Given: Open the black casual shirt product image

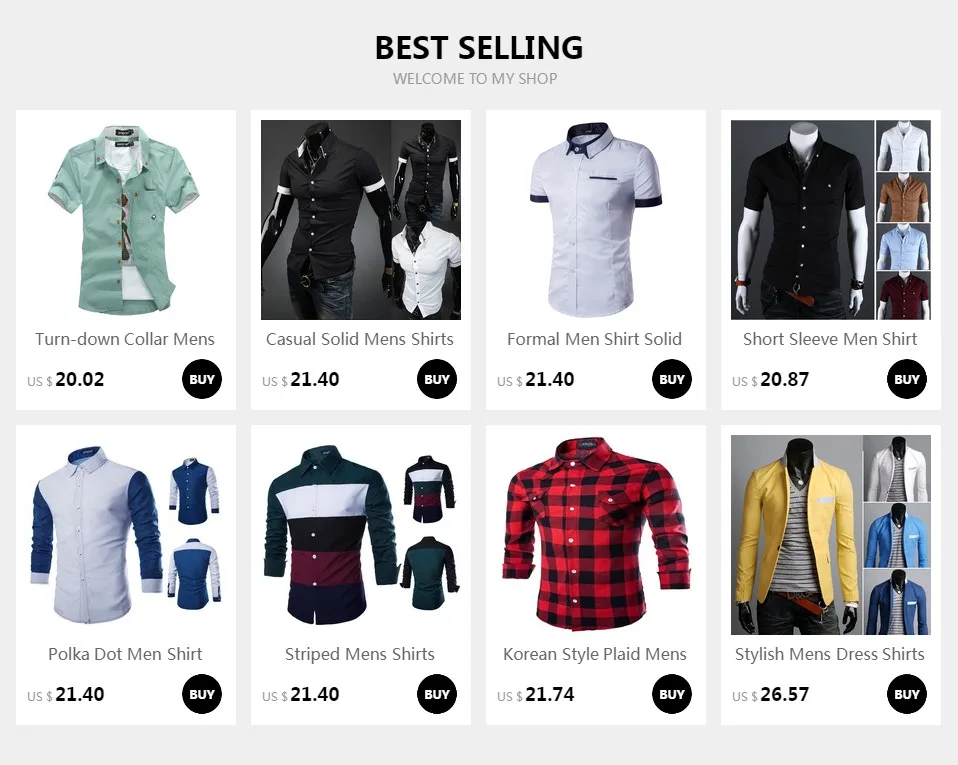Looking at the screenshot, I should 361,220.
